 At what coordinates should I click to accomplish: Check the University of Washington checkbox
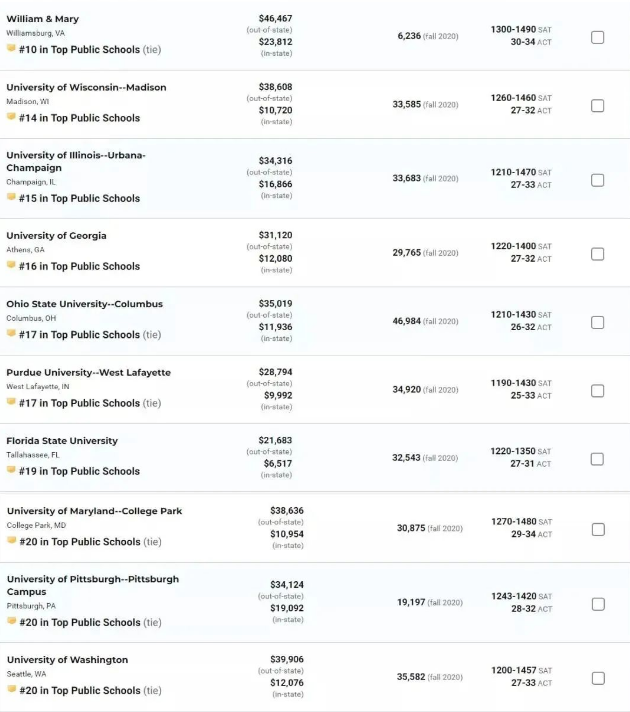tap(598, 678)
